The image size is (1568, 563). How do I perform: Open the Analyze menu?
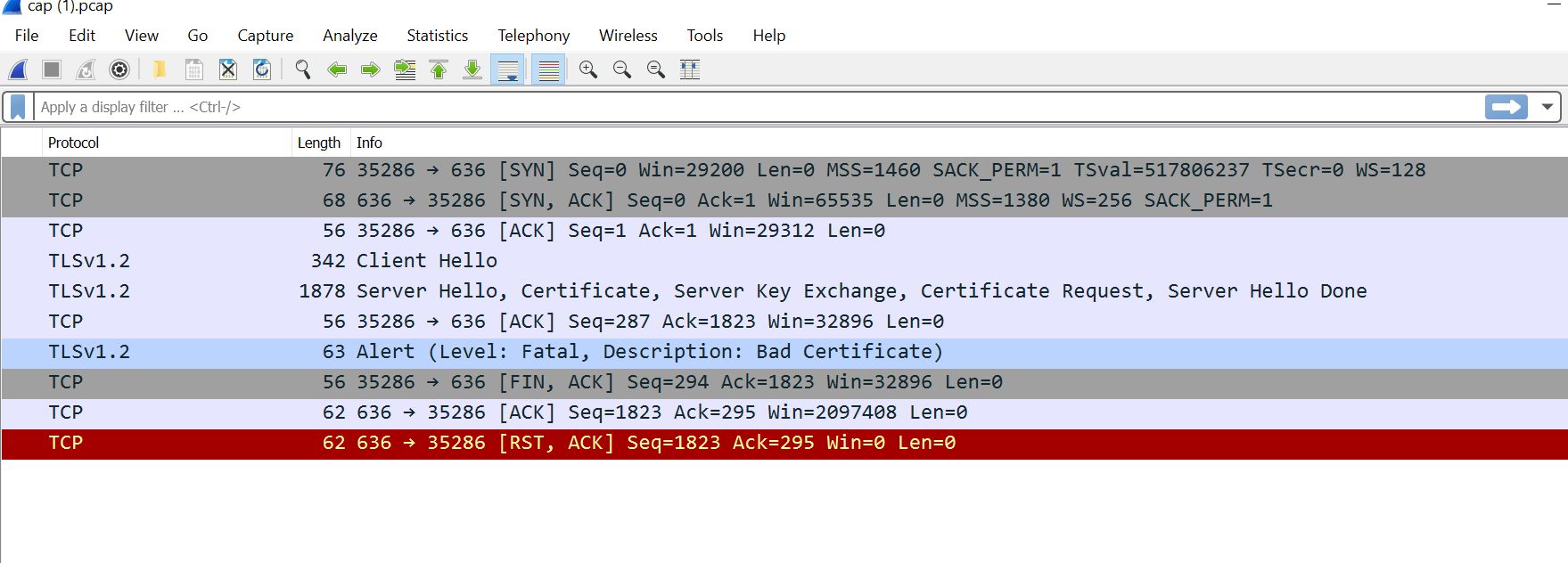coord(349,36)
